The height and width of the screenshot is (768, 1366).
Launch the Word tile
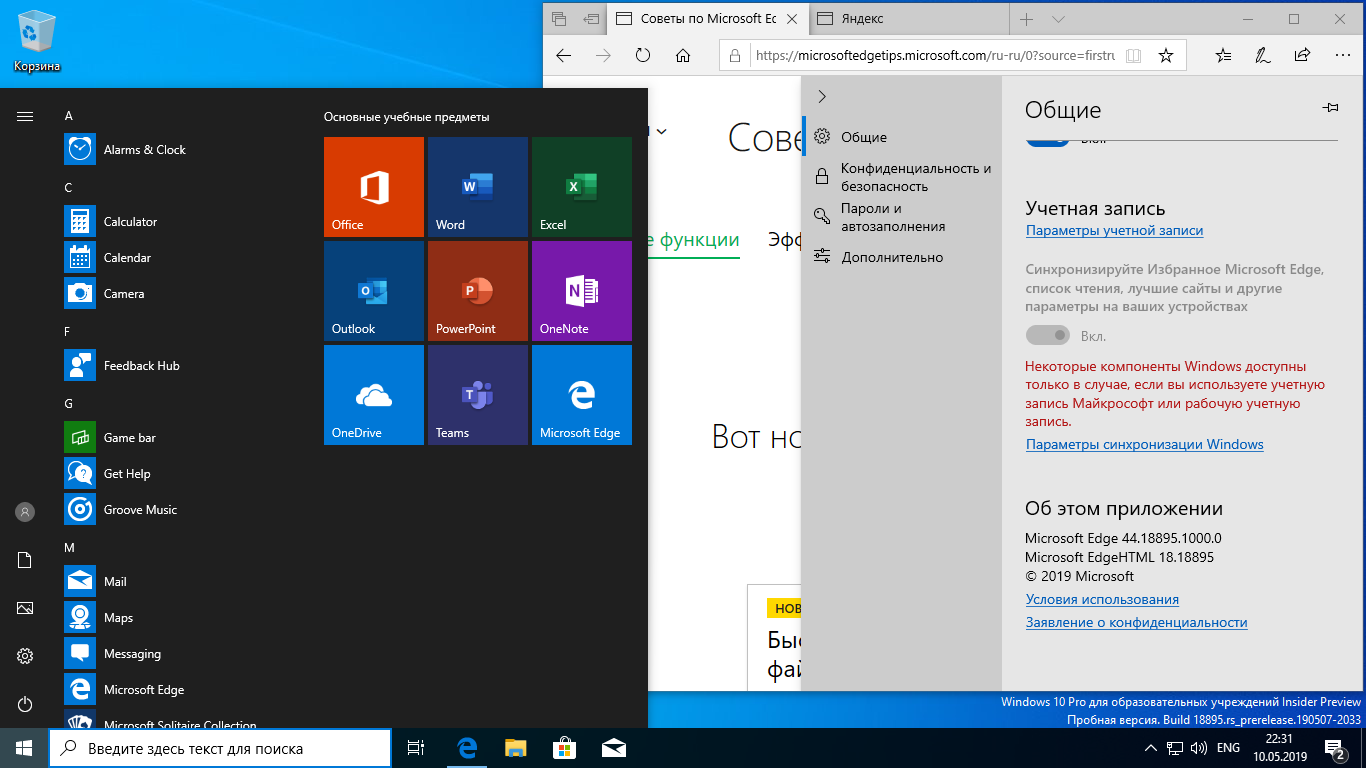pos(478,187)
